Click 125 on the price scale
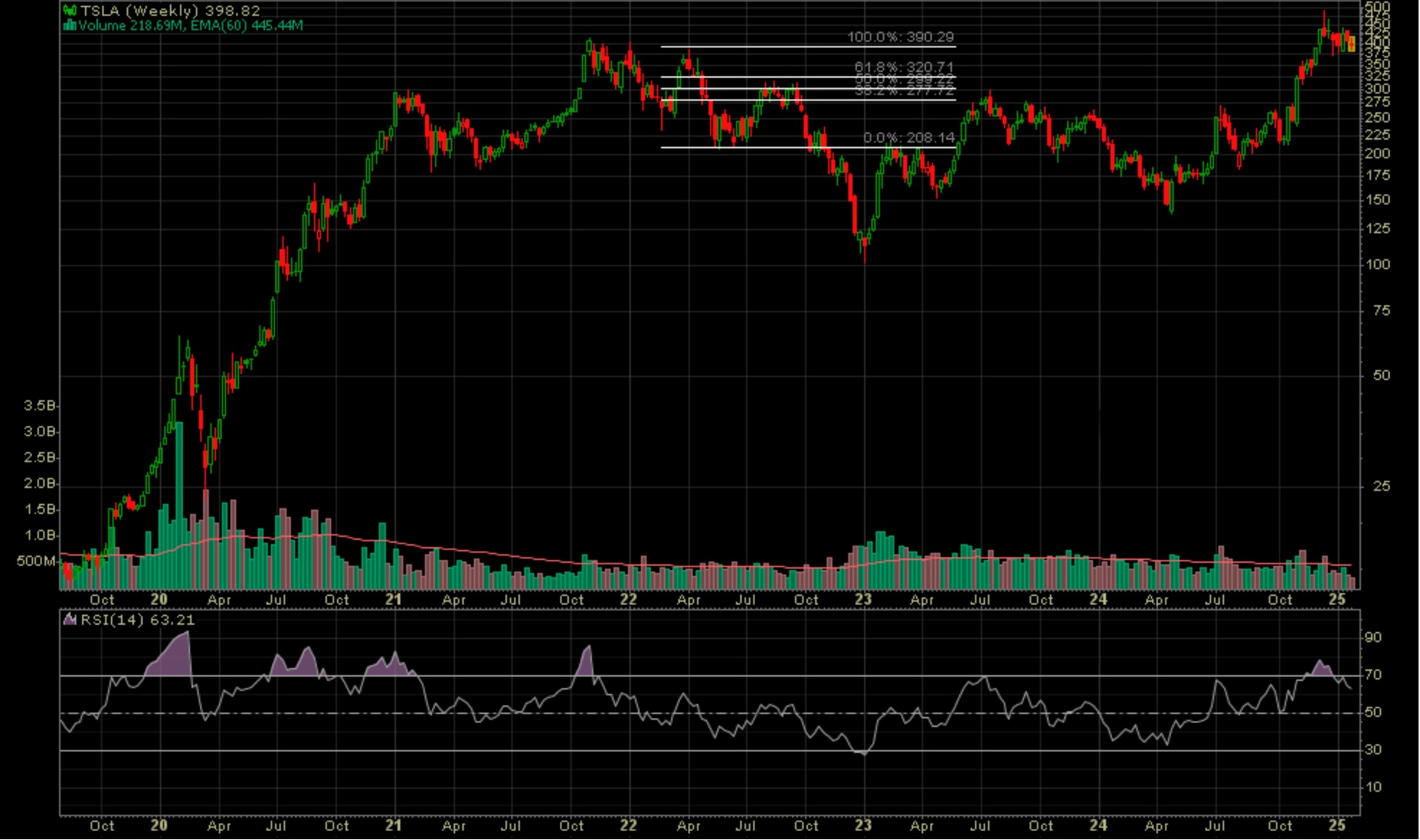 coord(1378,229)
